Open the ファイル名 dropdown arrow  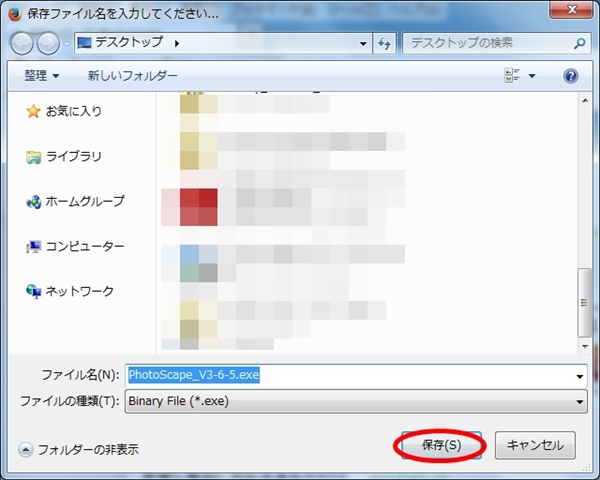tap(580, 376)
